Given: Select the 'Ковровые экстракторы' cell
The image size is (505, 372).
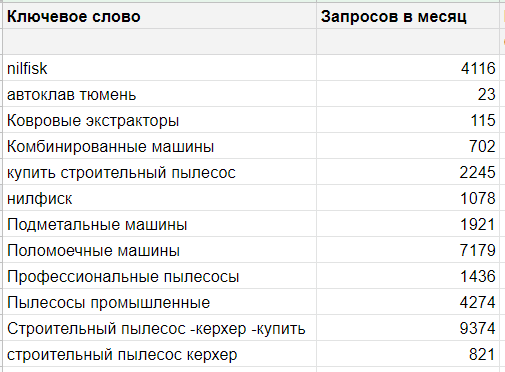Looking at the screenshot, I should [x=160, y=120].
